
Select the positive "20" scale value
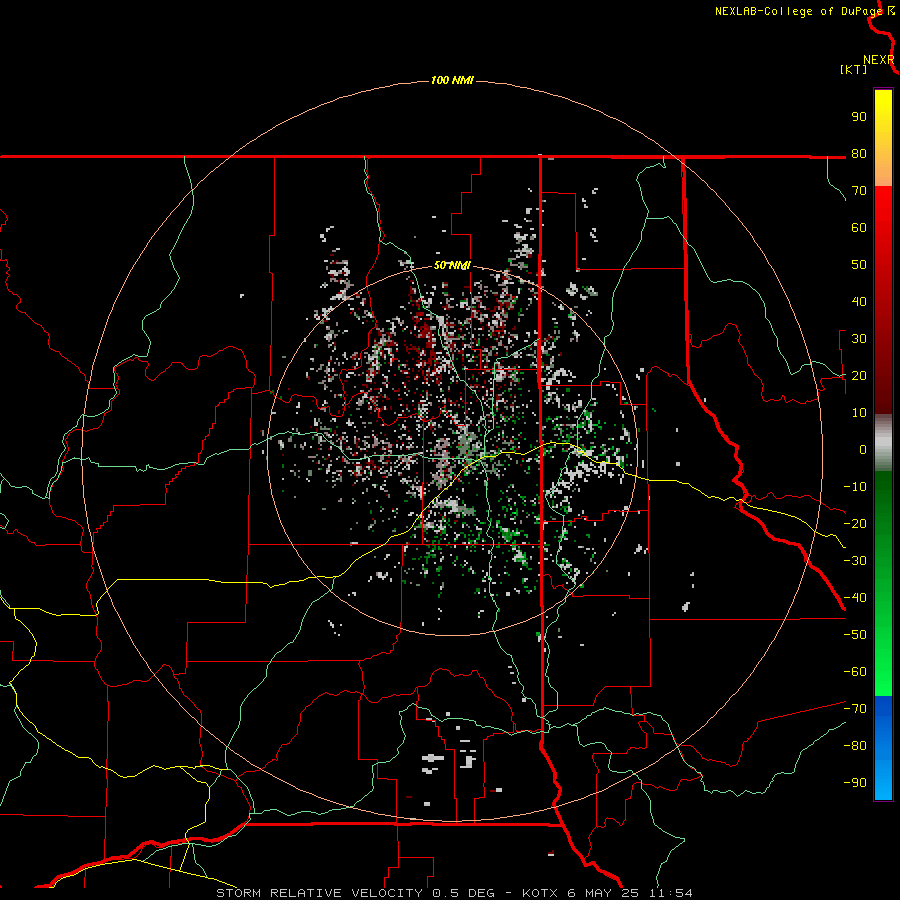(x=859, y=375)
